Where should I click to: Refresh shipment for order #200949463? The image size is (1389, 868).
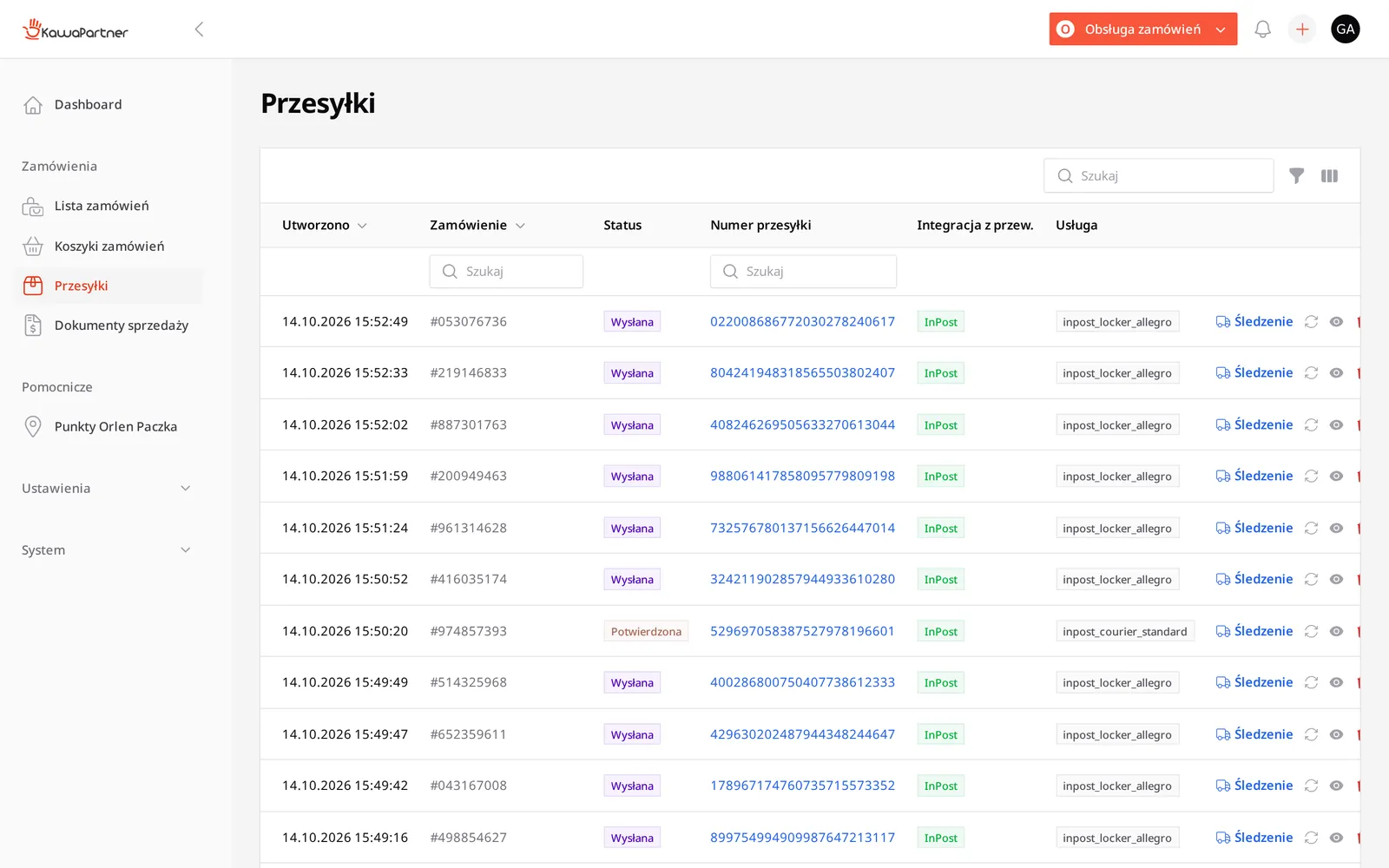(1311, 477)
